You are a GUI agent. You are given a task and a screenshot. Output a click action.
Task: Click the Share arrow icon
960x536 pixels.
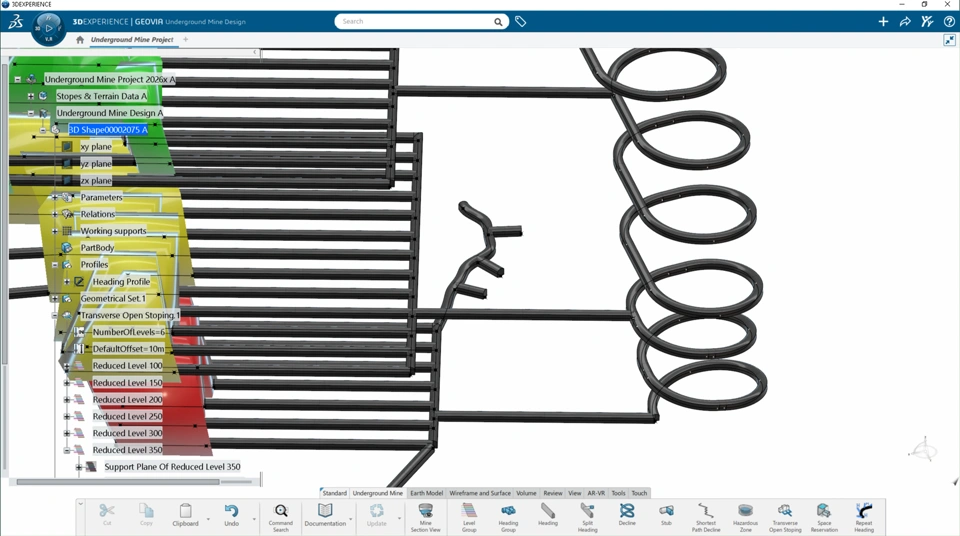click(x=905, y=21)
